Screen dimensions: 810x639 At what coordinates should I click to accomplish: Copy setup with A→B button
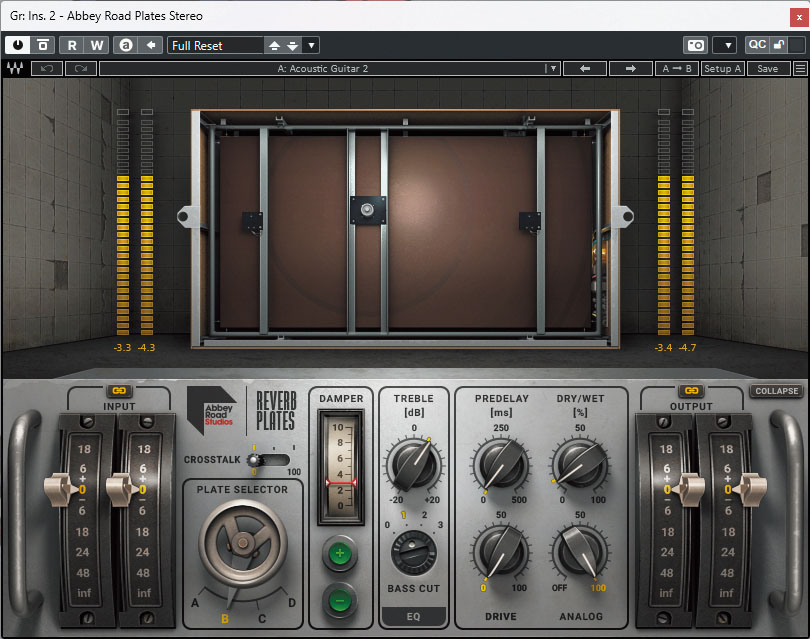[x=677, y=69]
